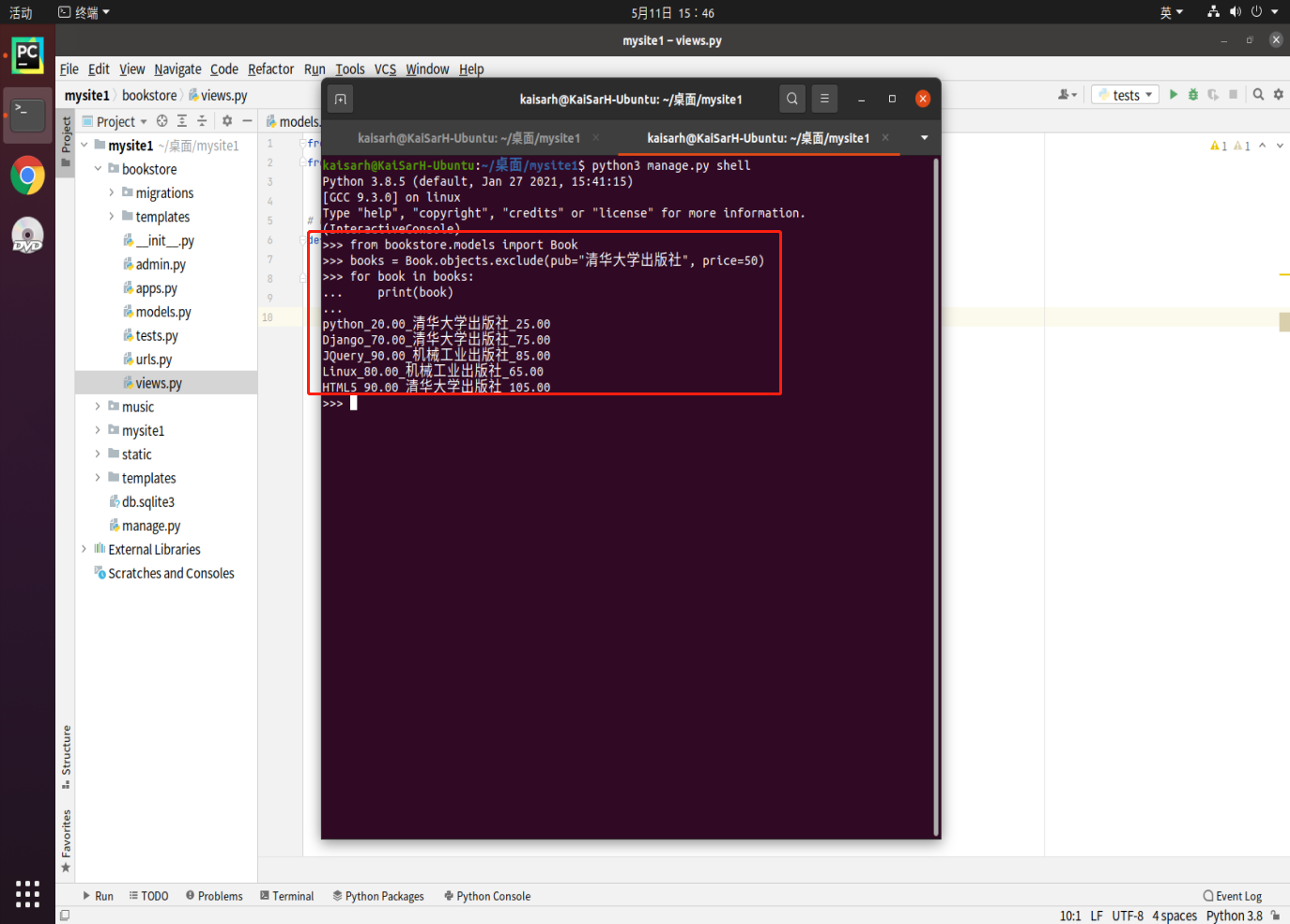Open the system power menu icon

(x=1256, y=12)
